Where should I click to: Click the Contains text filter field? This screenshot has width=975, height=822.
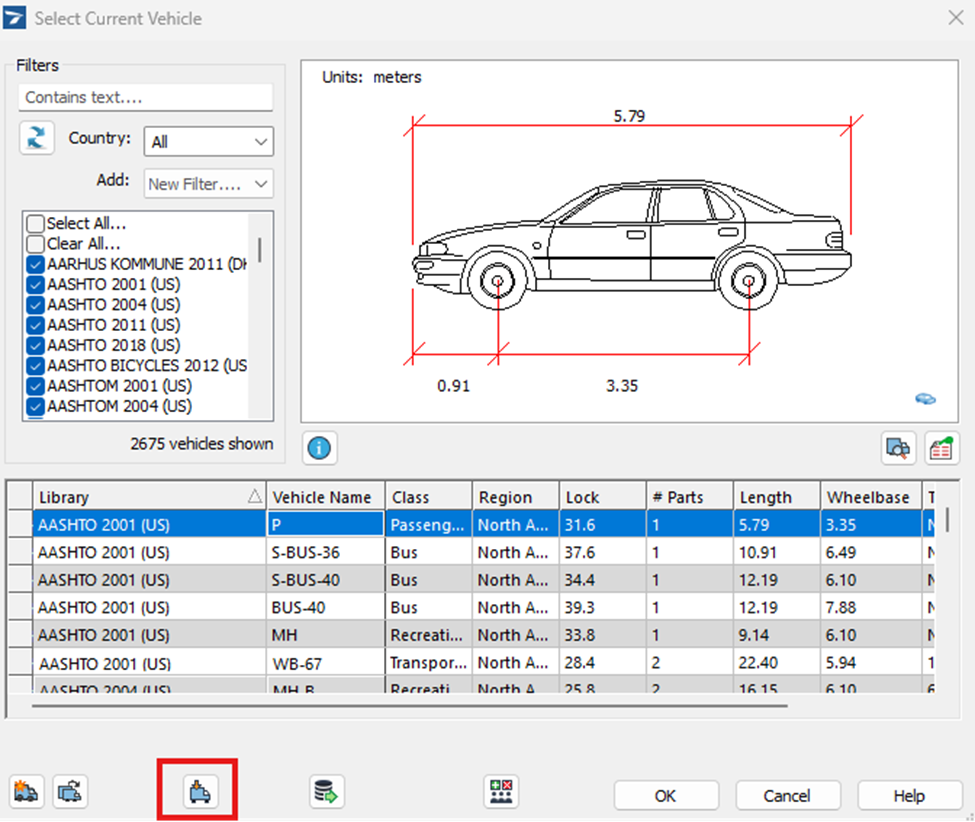(x=145, y=97)
